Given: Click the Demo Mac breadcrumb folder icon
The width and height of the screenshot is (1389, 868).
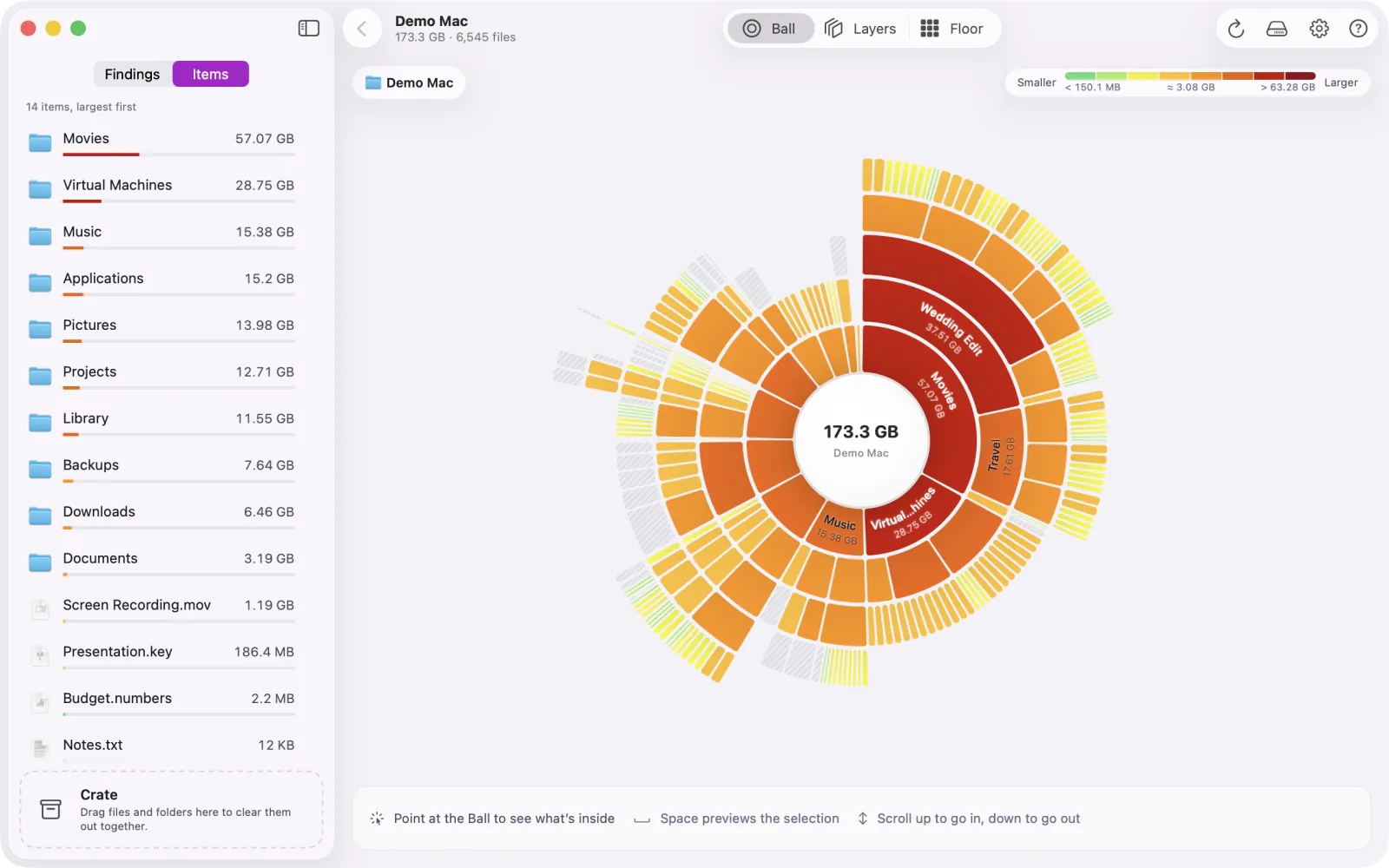Looking at the screenshot, I should tap(373, 82).
